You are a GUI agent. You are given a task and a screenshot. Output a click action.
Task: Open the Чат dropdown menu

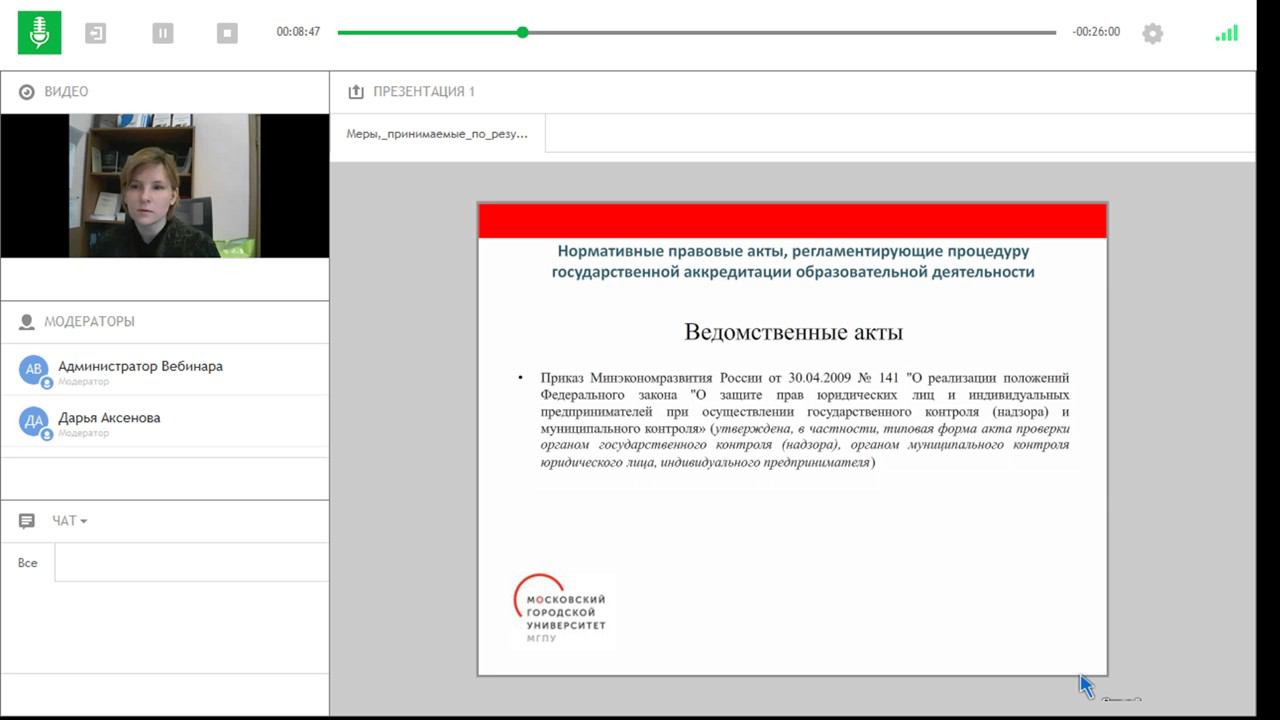(69, 521)
